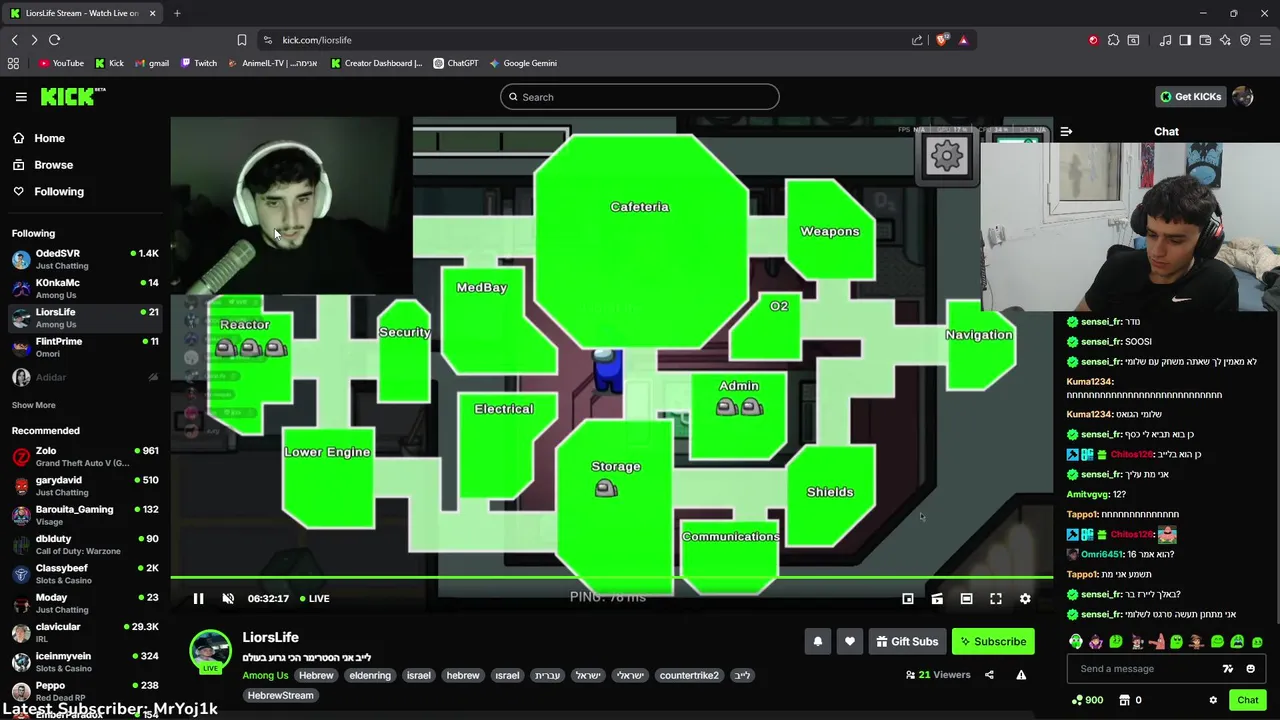
Task: Open FlintPrime channel in Following list
Action: tap(85, 347)
